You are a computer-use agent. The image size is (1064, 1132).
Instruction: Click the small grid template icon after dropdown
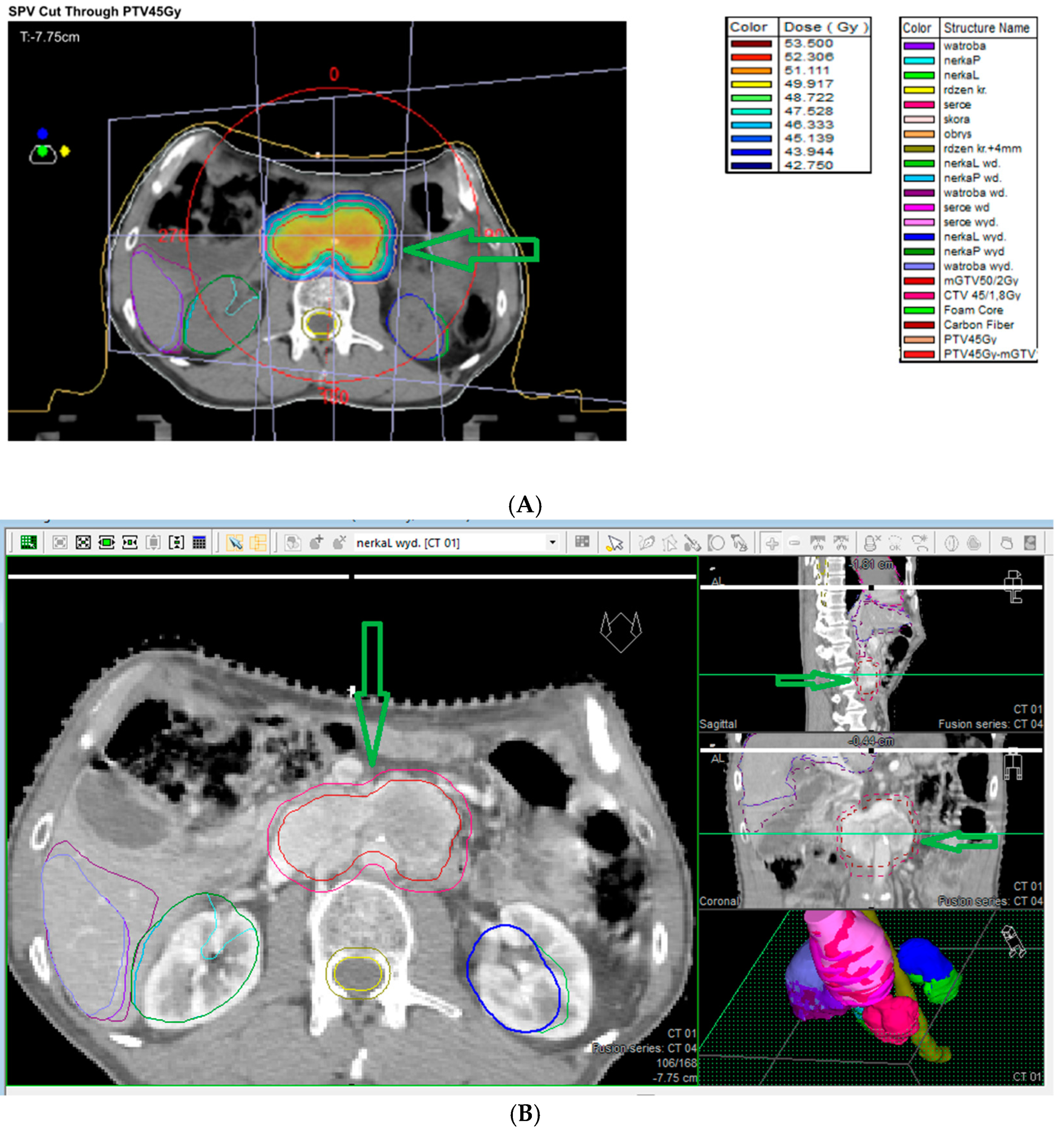pos(582,542)
